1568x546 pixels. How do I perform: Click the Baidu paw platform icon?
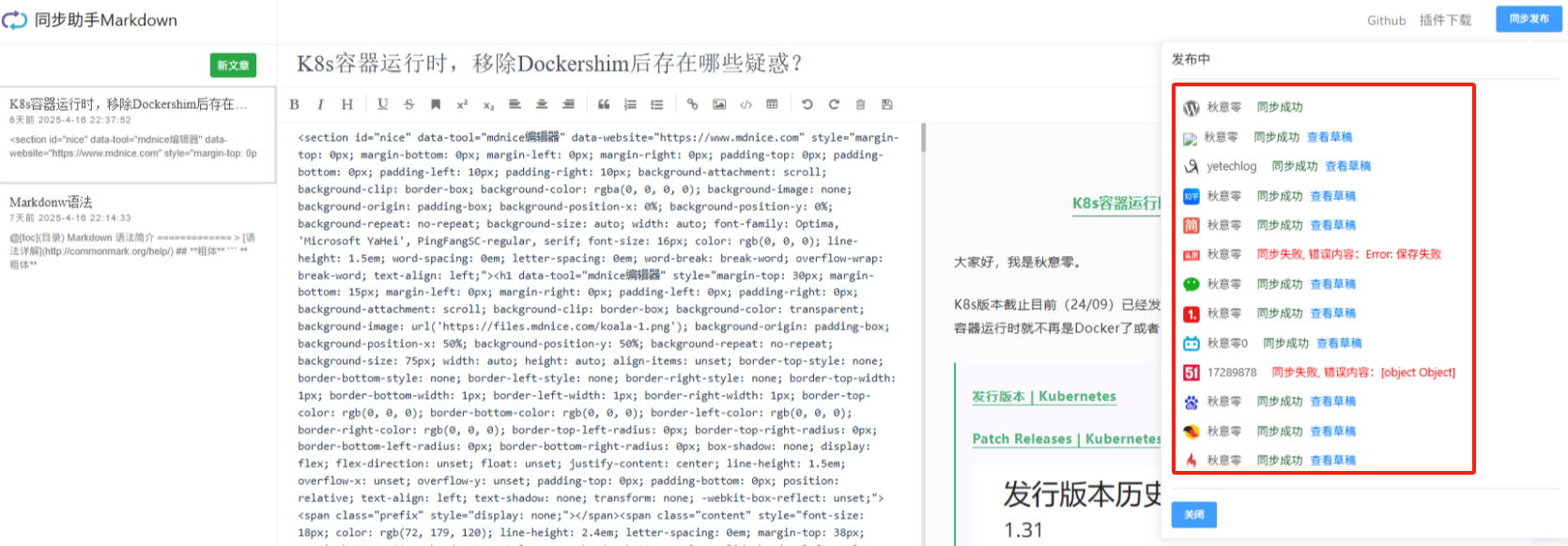coord(1191,402)
